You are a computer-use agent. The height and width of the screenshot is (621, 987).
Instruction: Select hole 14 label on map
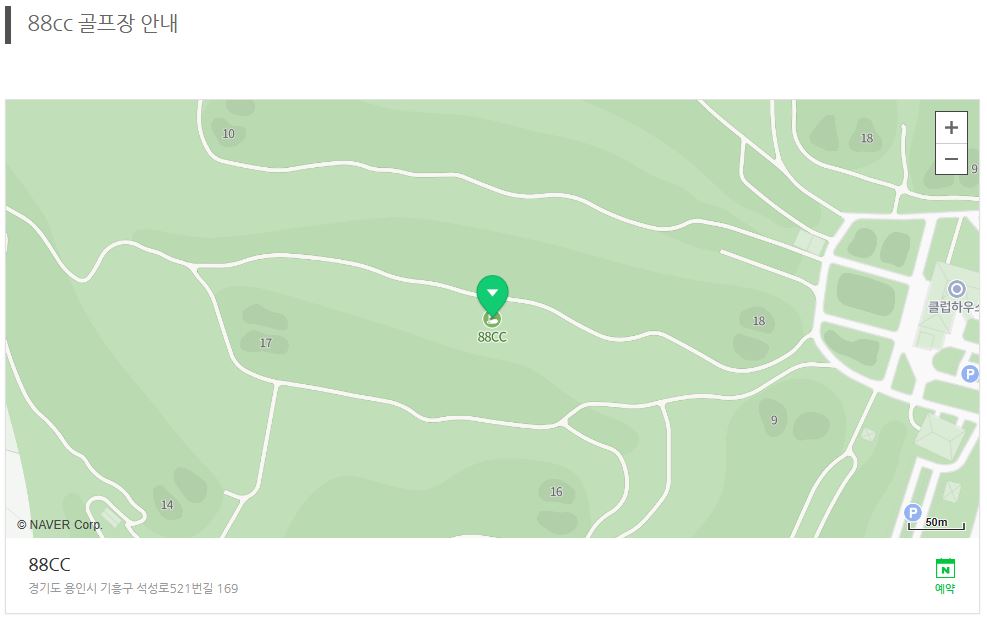167,505
